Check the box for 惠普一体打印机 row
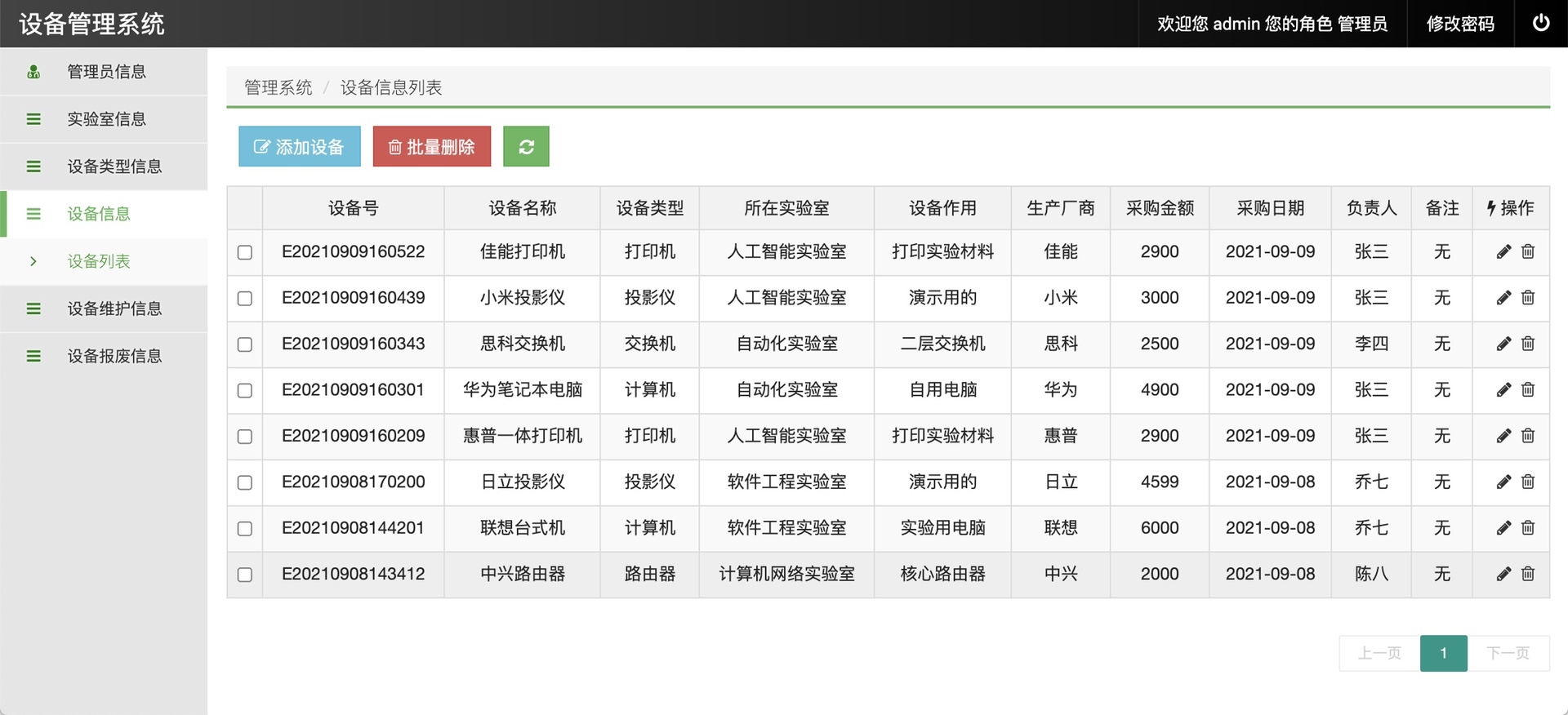 click(245, 437)
